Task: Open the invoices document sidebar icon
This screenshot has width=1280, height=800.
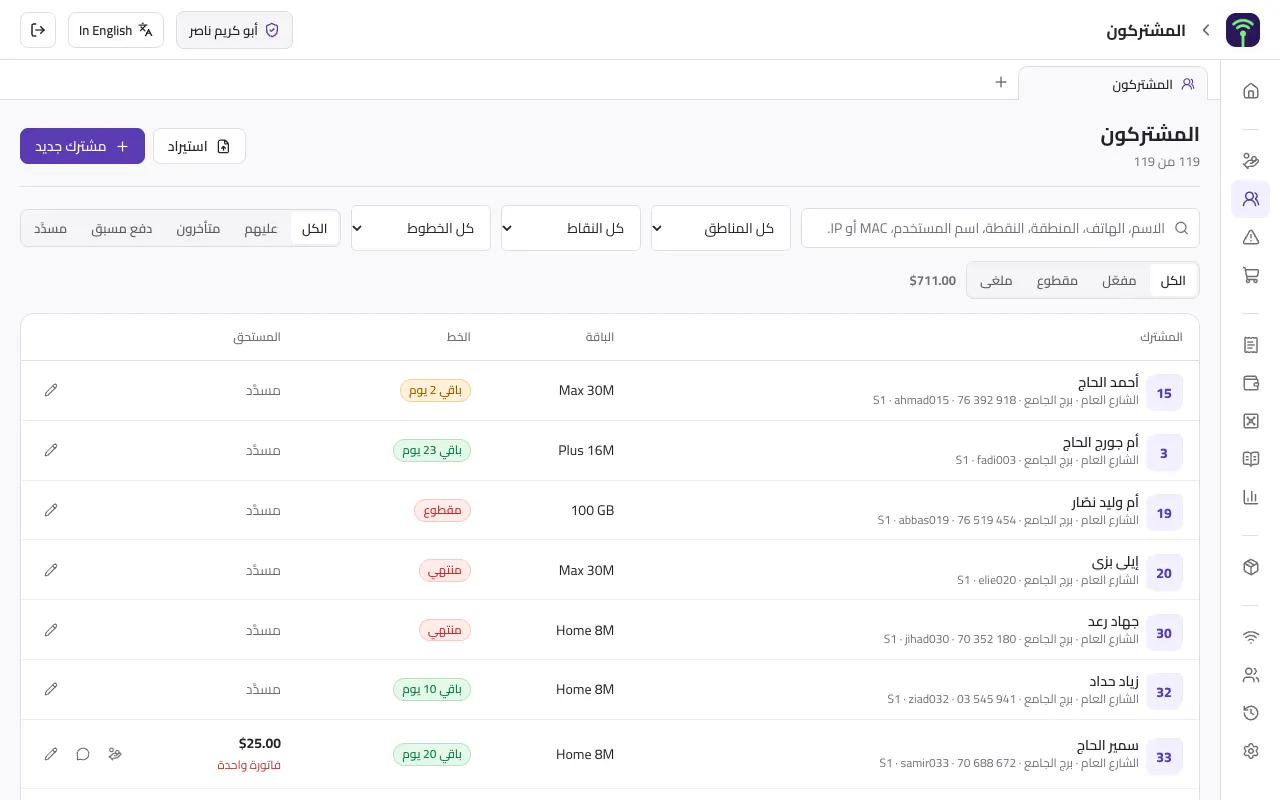Action: click(1250, 345)
